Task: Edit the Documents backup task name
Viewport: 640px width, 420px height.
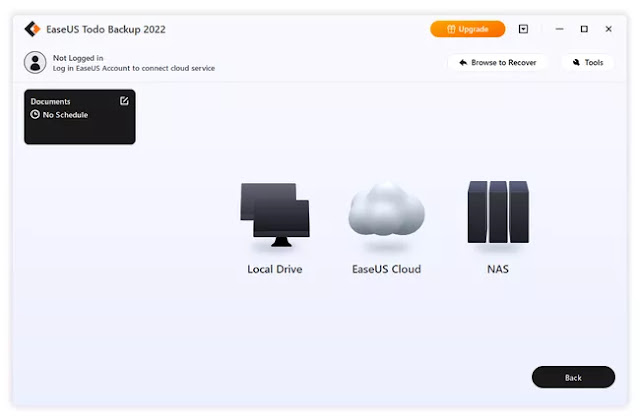Action: coord(124,101)
